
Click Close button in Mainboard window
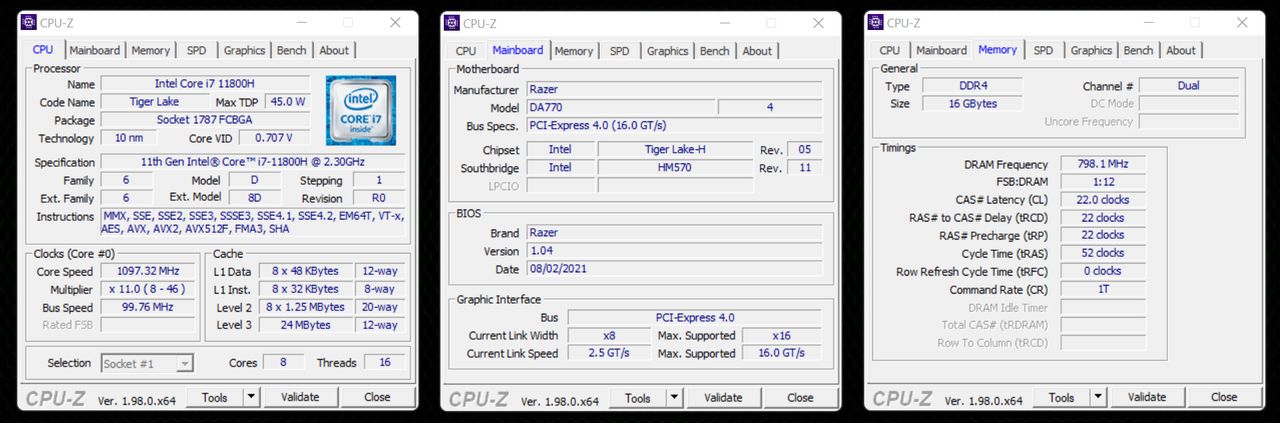(x=800, y=397)
